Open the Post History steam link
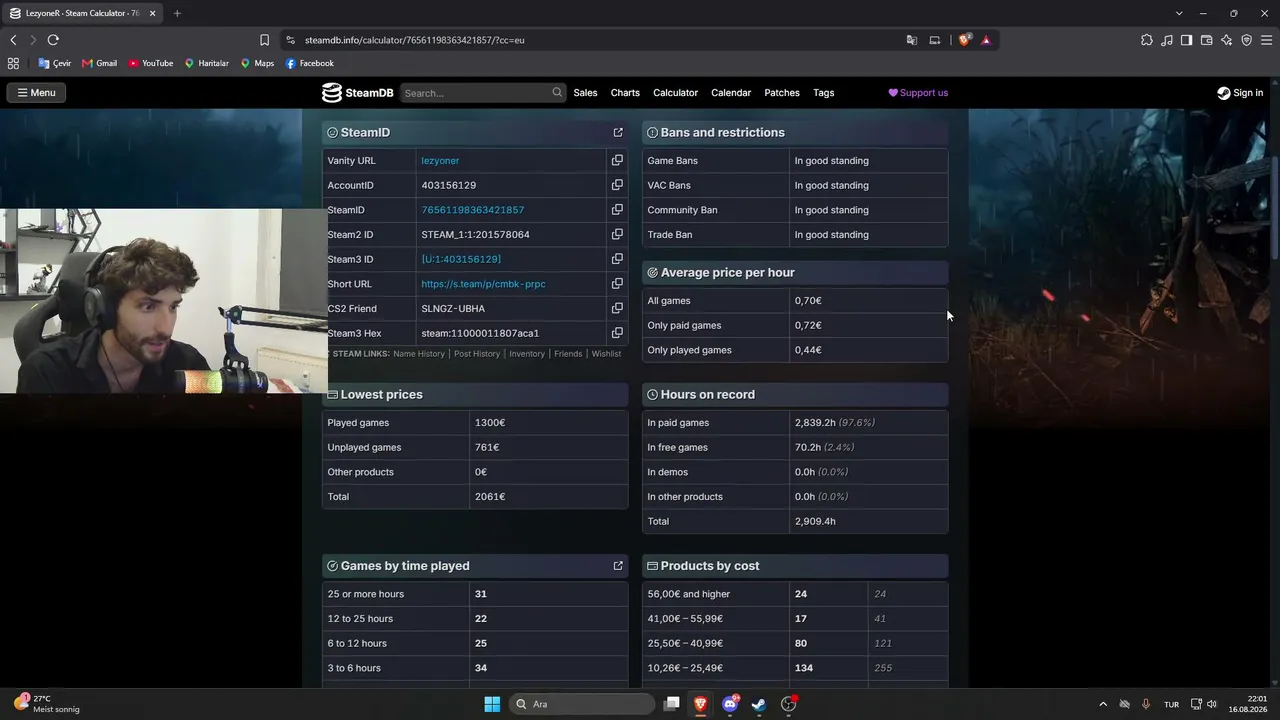This screenshot has width=1280, height=720. 477,354
